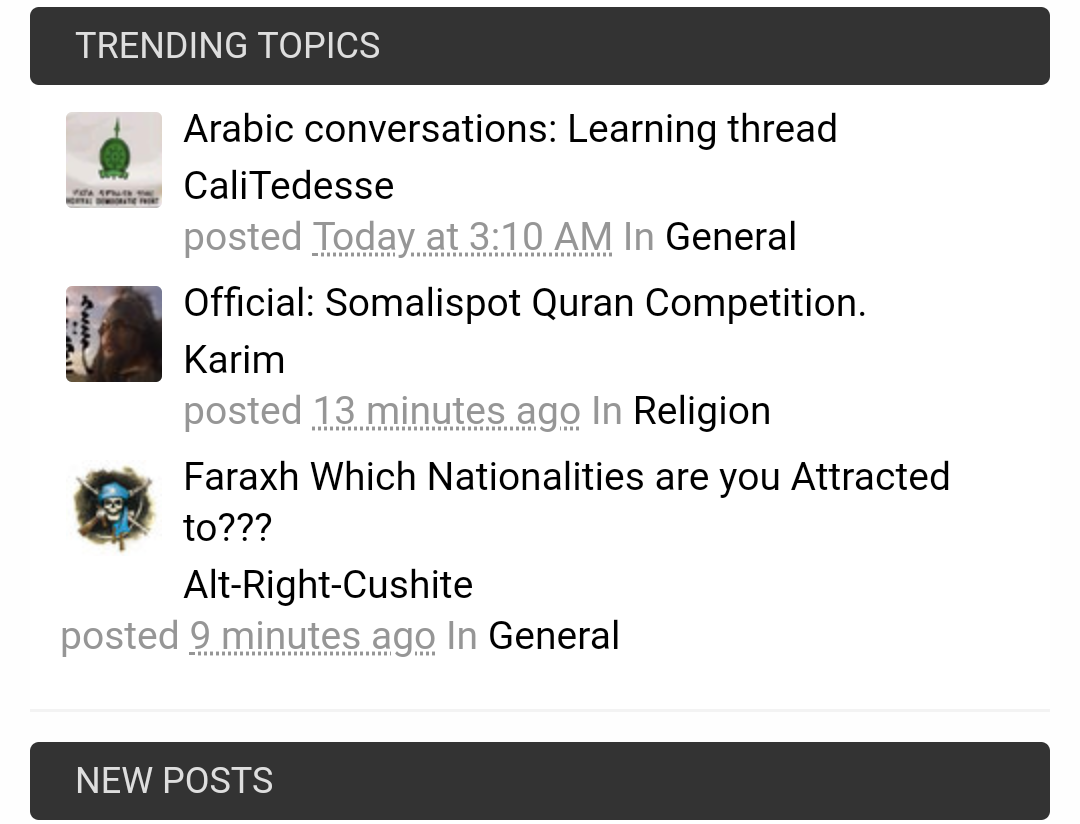Open General category beside 9 minutes ago
Image resolution: width=1080 pixels, height=824 pixels.
(x=553, y=637)
